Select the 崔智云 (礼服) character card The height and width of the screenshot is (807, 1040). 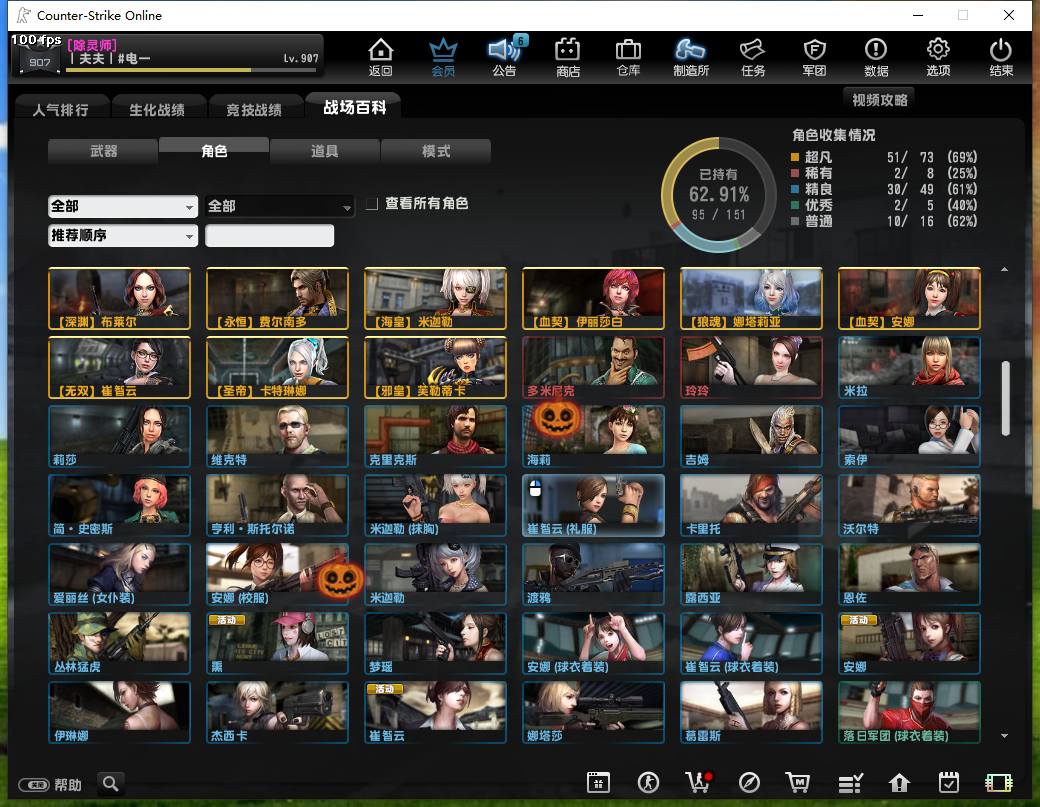[x=593, y=505]
